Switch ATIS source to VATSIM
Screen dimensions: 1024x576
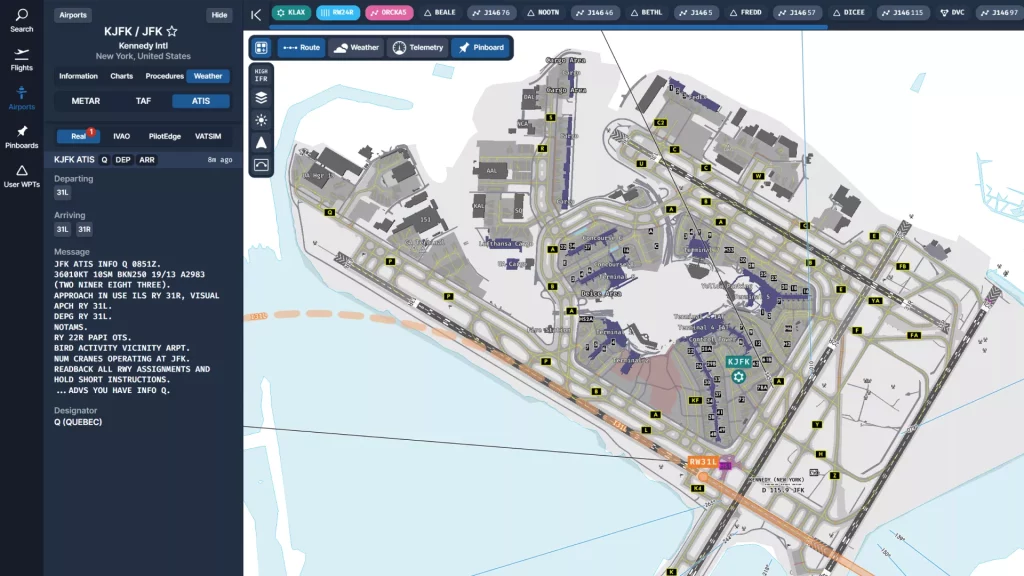pyautogui.click(x=208, y=136)
